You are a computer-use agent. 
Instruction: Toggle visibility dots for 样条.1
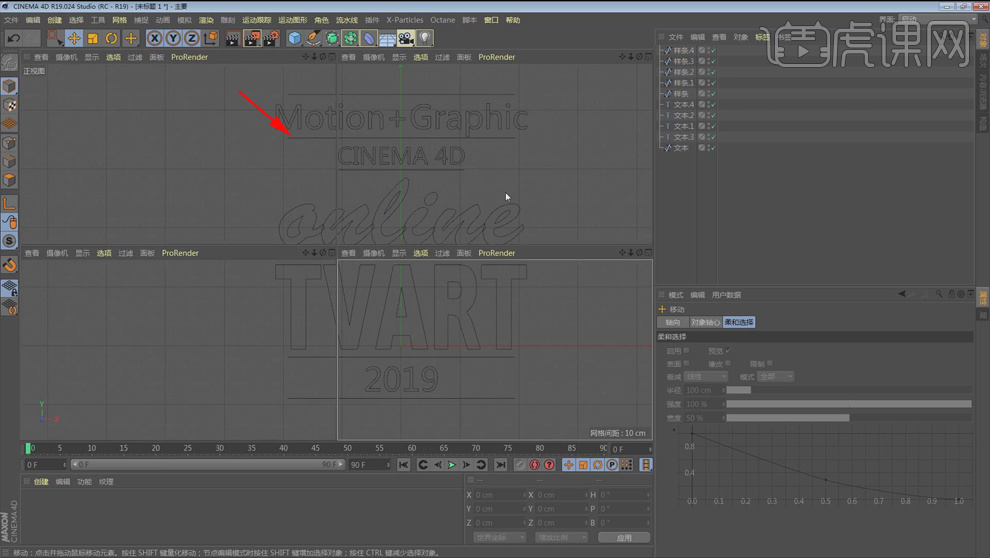[x=708, y=83]
